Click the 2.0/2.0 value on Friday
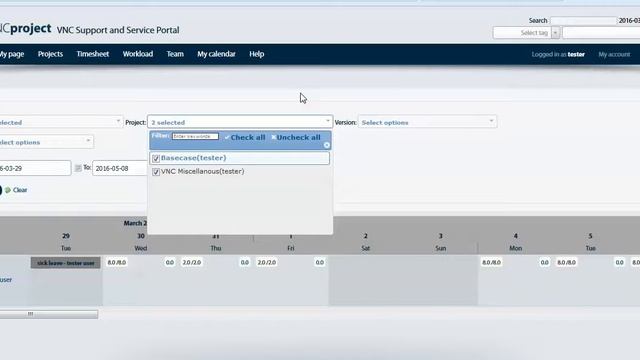 [267, 262]
